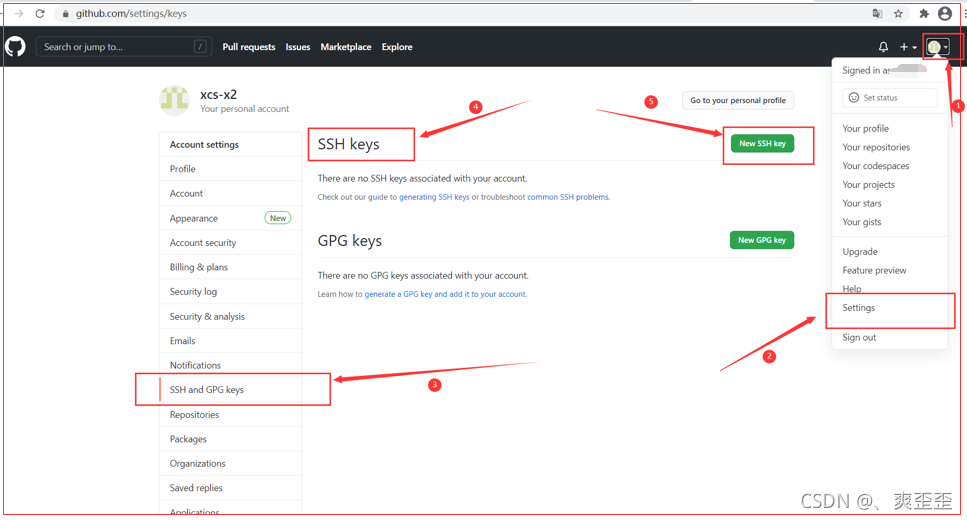
Task: Click the New GPG key button
Action: 762,240
